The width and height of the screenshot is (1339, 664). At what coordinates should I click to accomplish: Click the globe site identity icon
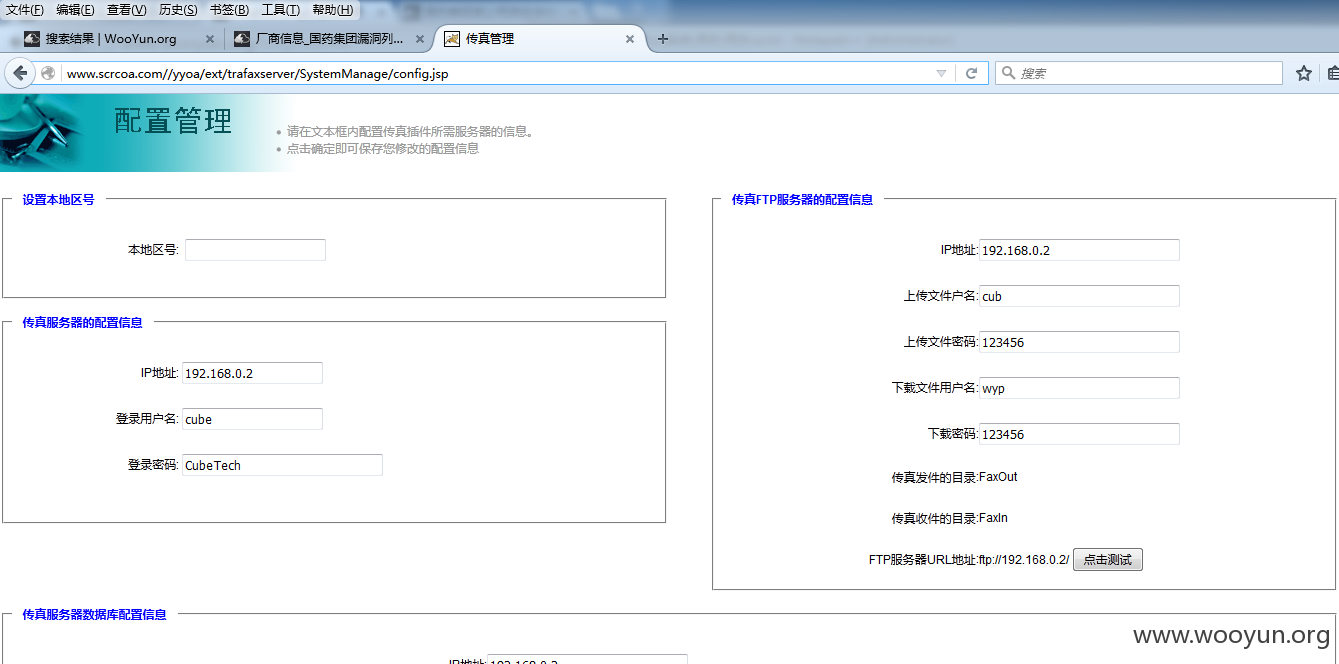click(x=48, y=73)
